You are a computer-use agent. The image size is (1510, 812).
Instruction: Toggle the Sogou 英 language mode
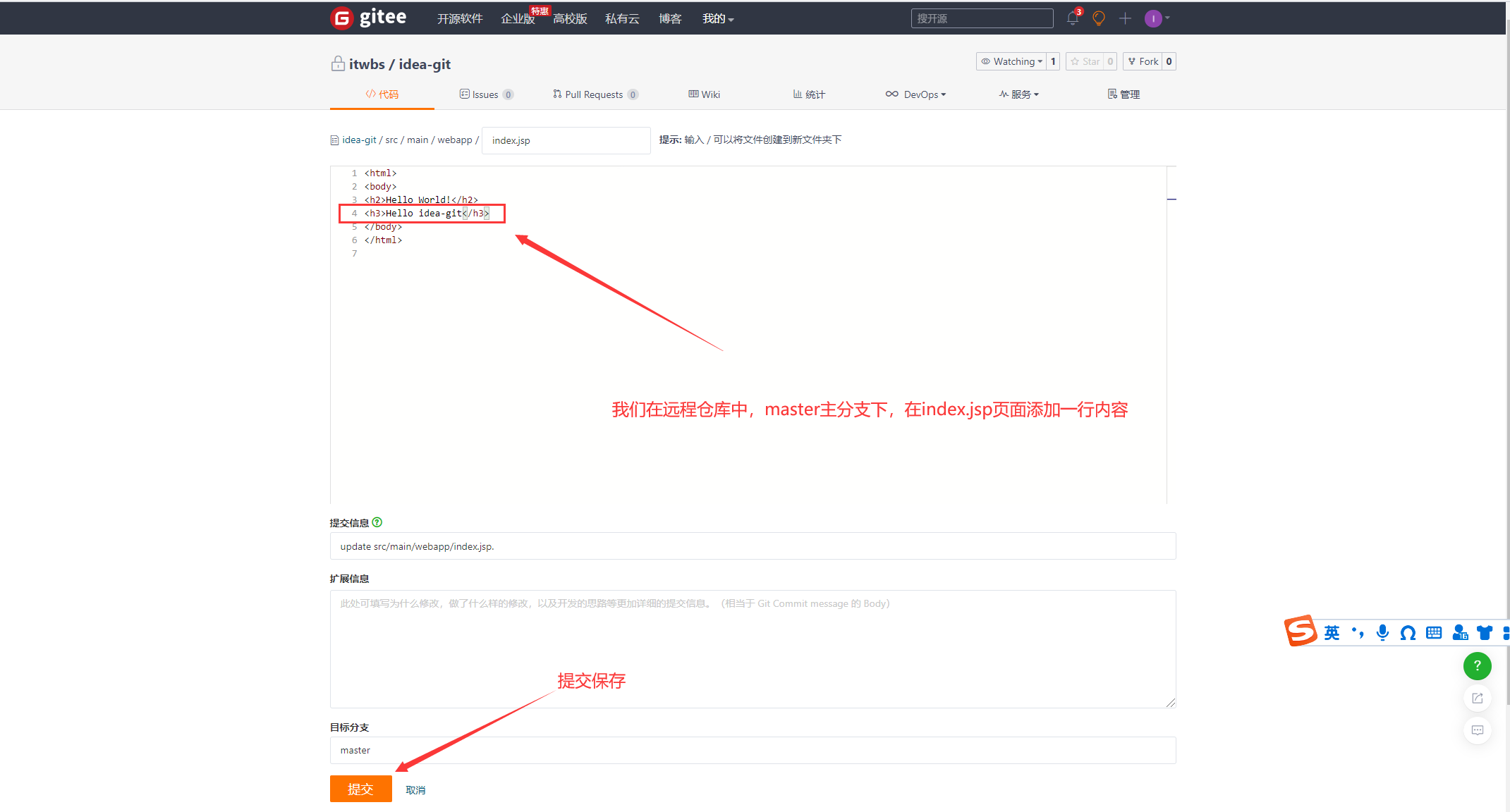tap(1332, 632)
